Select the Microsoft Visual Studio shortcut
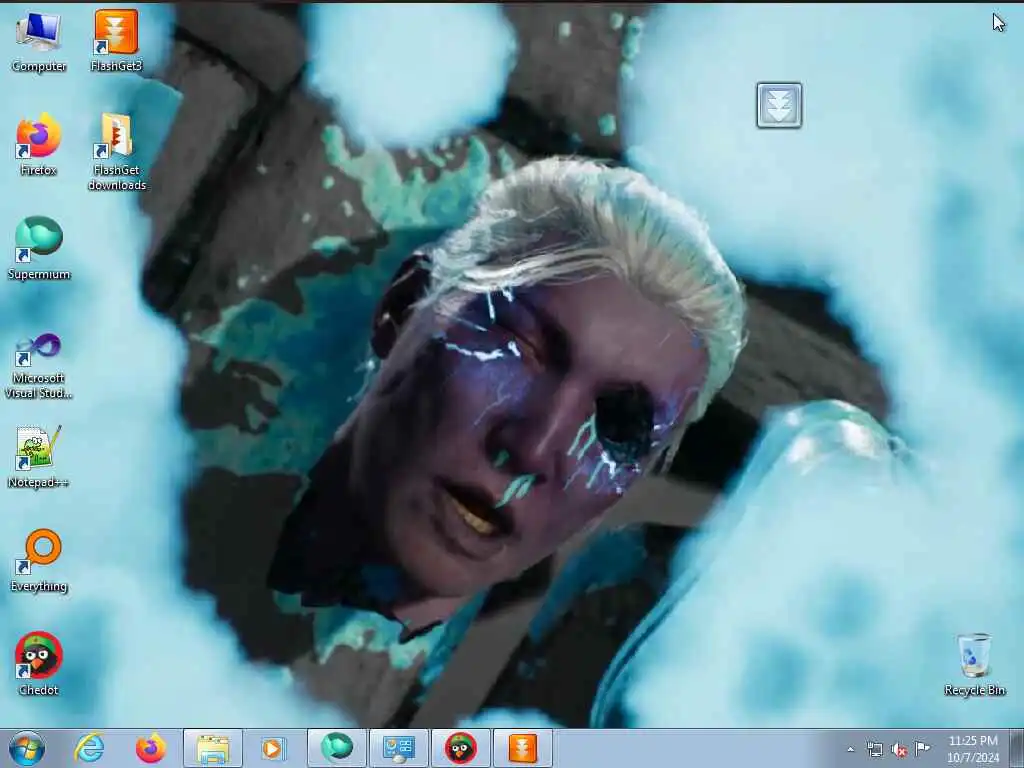The width and height of the screenshot is (1024, 768). 39,366
